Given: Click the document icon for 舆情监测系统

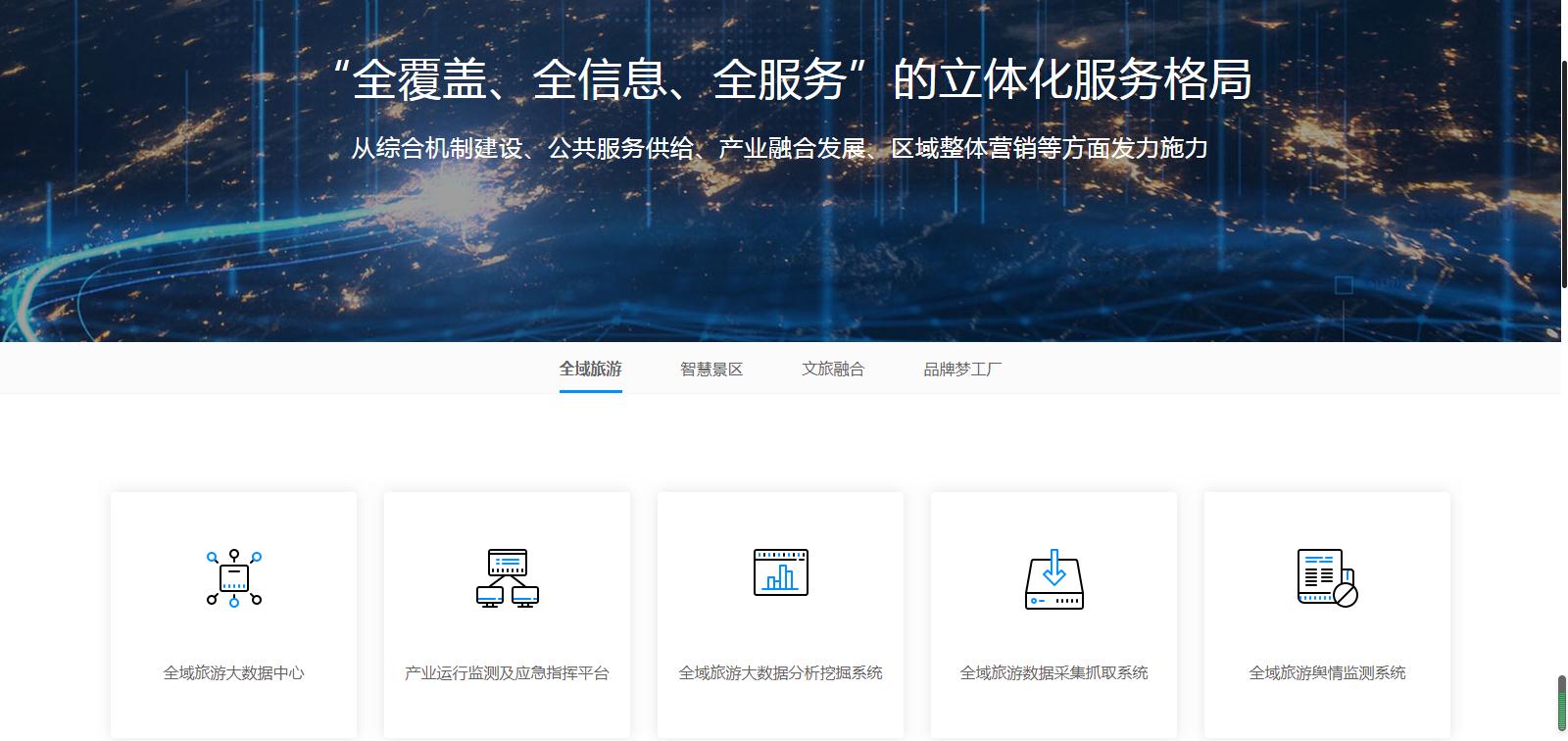Looking at the screenshot, I should click(x=1327, y=578).
